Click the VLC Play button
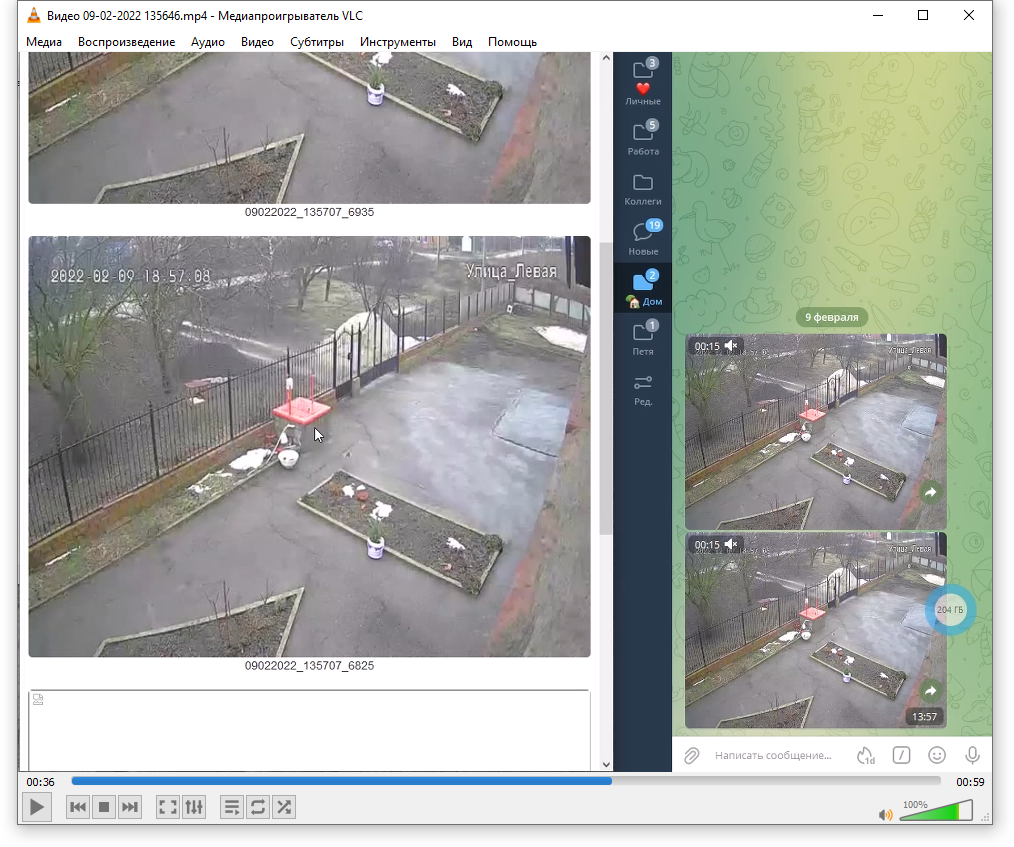1014x847 pixels. click(x=37, y=807)
